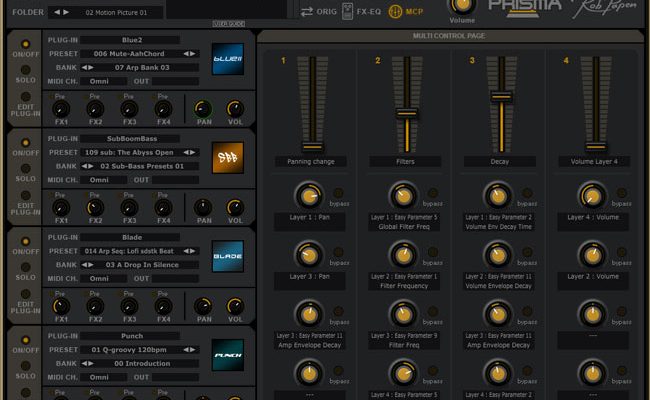Toggle ON/OFF for the Blue2 layer
This screenshot has width=650, height=400.
23,48
